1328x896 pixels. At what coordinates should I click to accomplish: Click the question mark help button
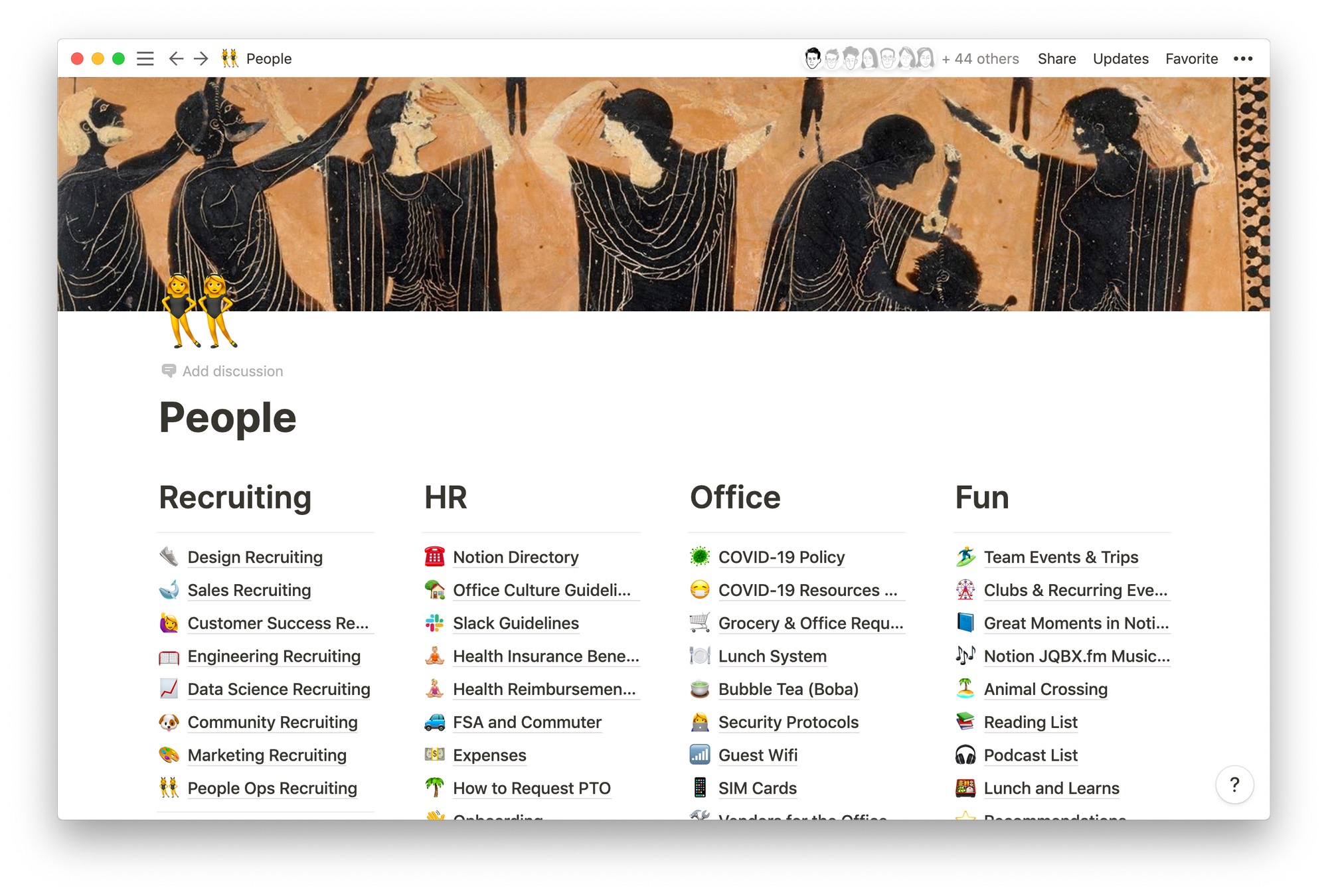(x=1234, y=784)
